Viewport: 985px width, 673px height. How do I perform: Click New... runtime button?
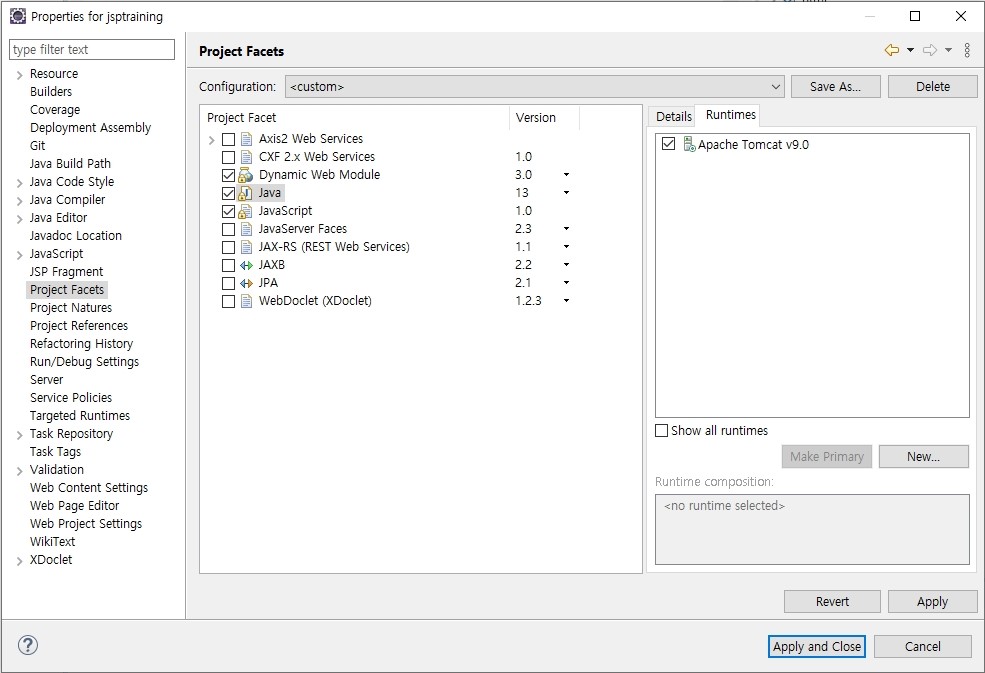tap(923, 457)
